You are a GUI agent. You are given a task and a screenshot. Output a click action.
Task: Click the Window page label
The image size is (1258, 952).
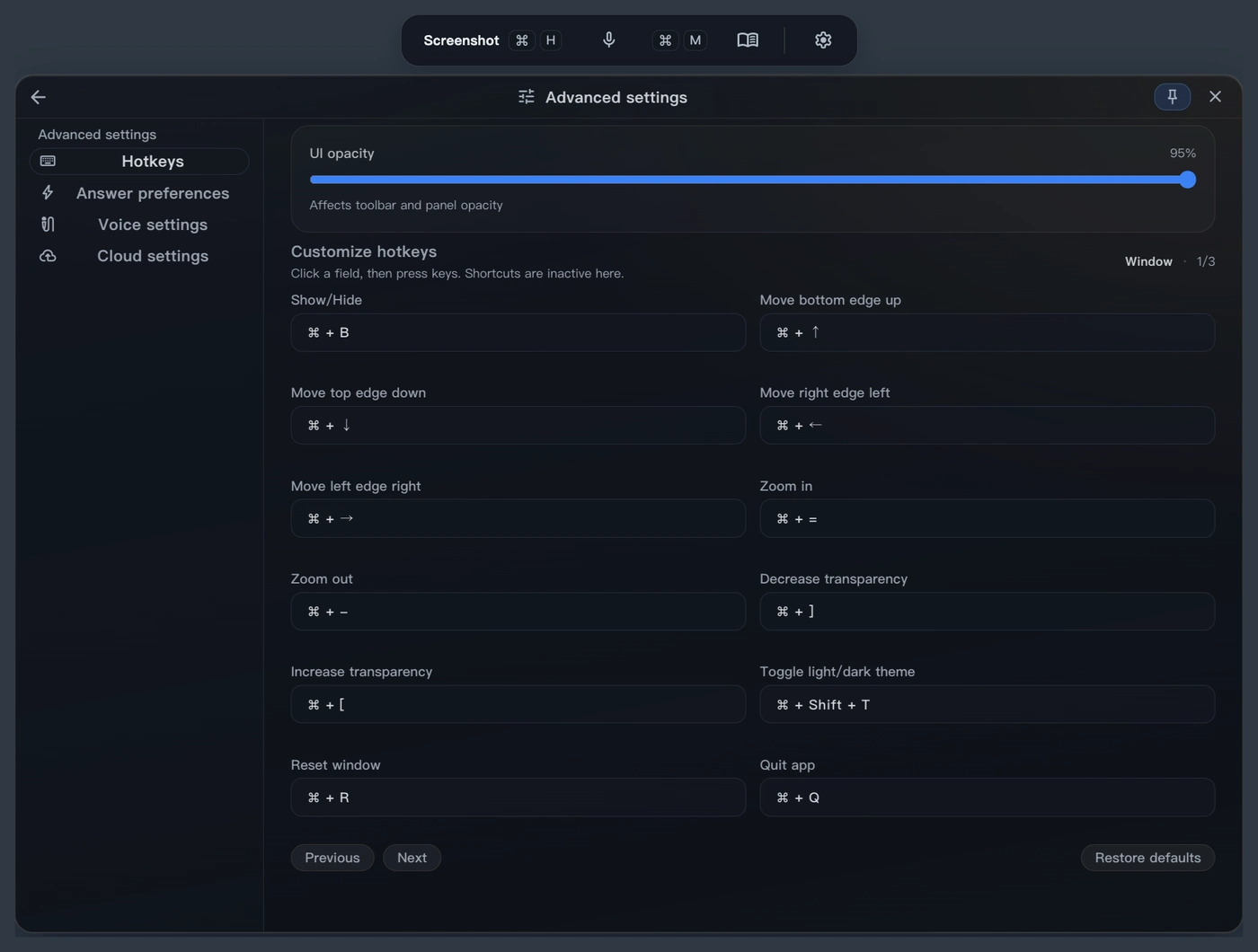click(1148, 261)
